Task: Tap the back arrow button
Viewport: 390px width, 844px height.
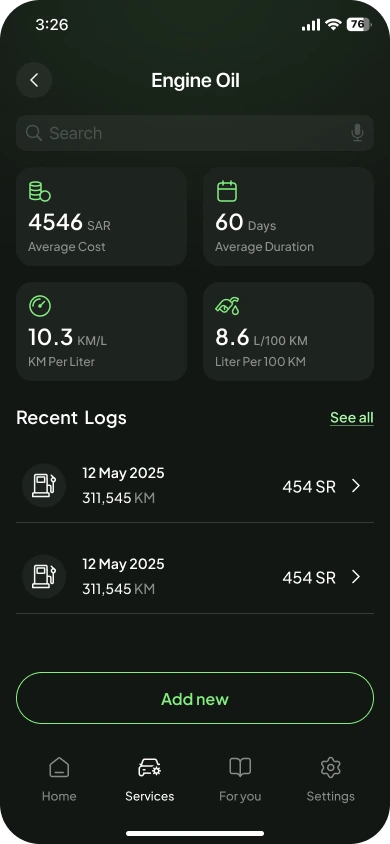Action: [x=34, y=80]
